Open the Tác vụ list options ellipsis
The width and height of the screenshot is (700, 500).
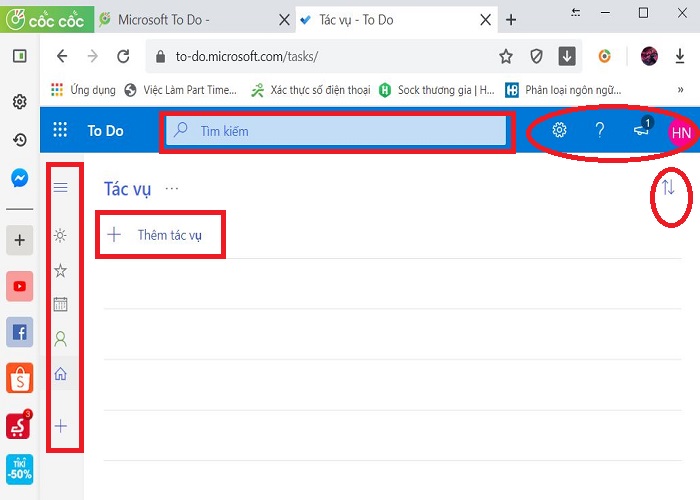172,189
